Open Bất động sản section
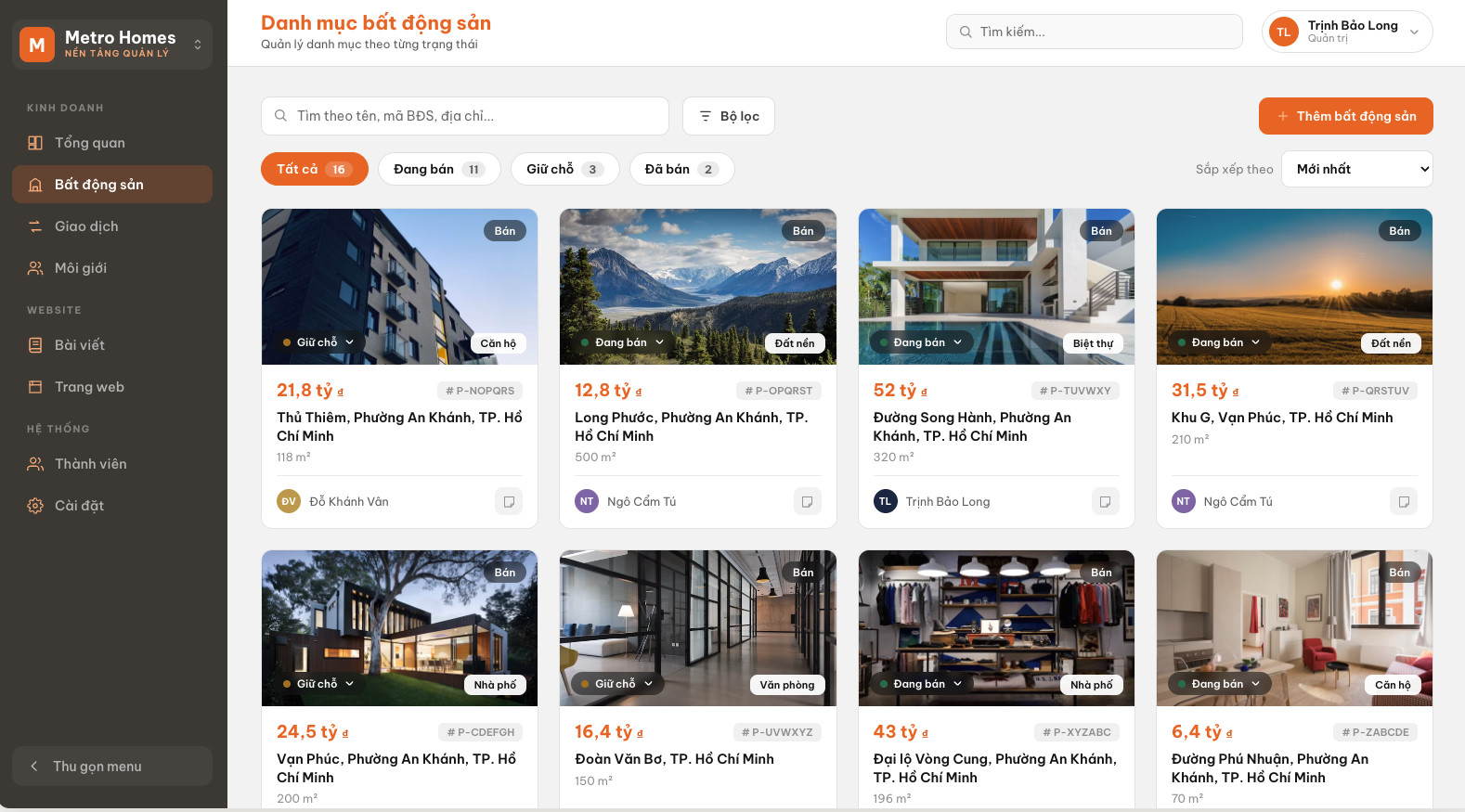This screenshot has width=1465, height=812. (112, 185)
